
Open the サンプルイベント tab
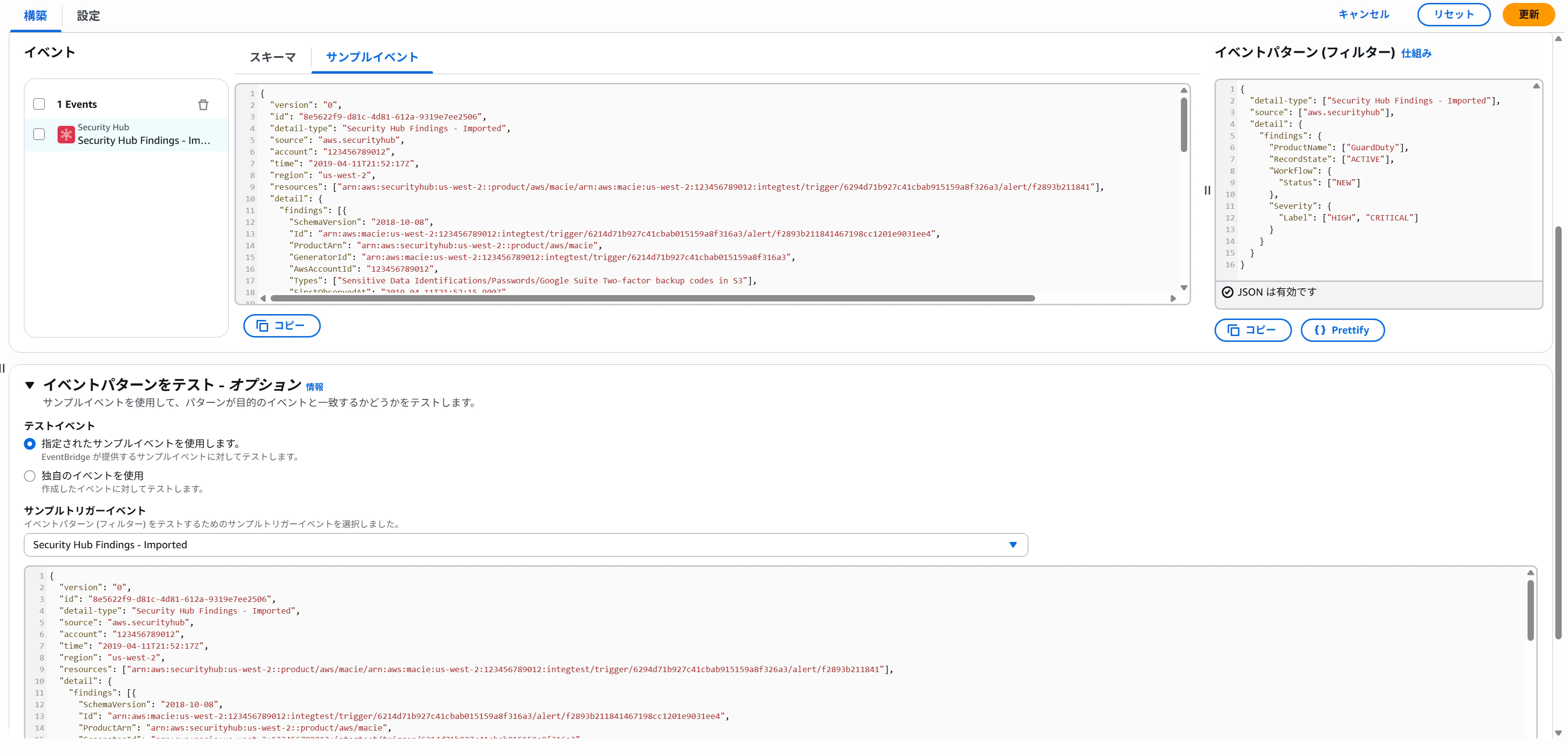(372, 57)
